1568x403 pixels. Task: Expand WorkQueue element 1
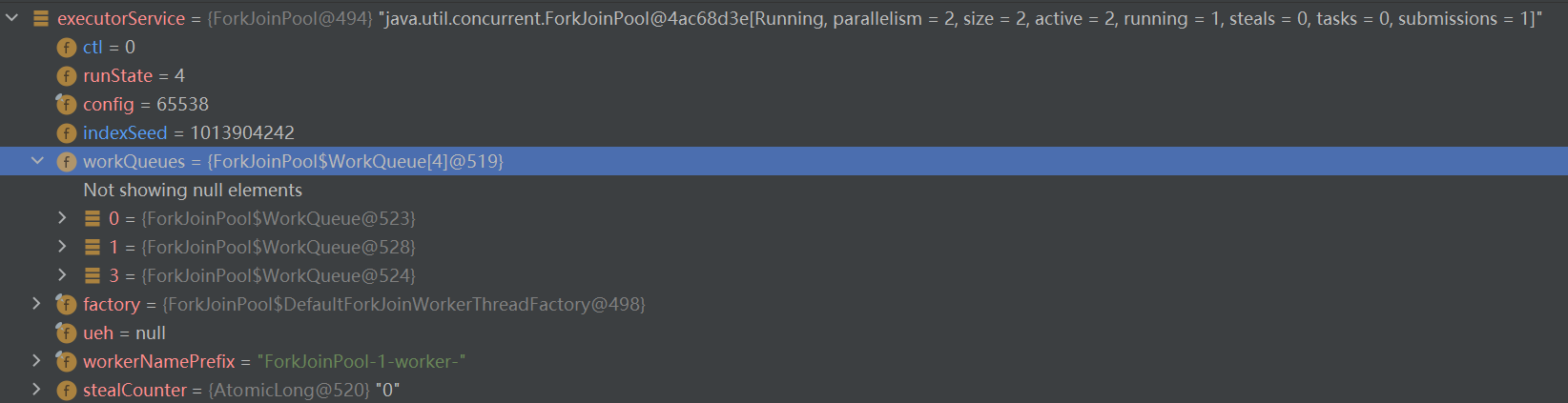coord(62,247)
